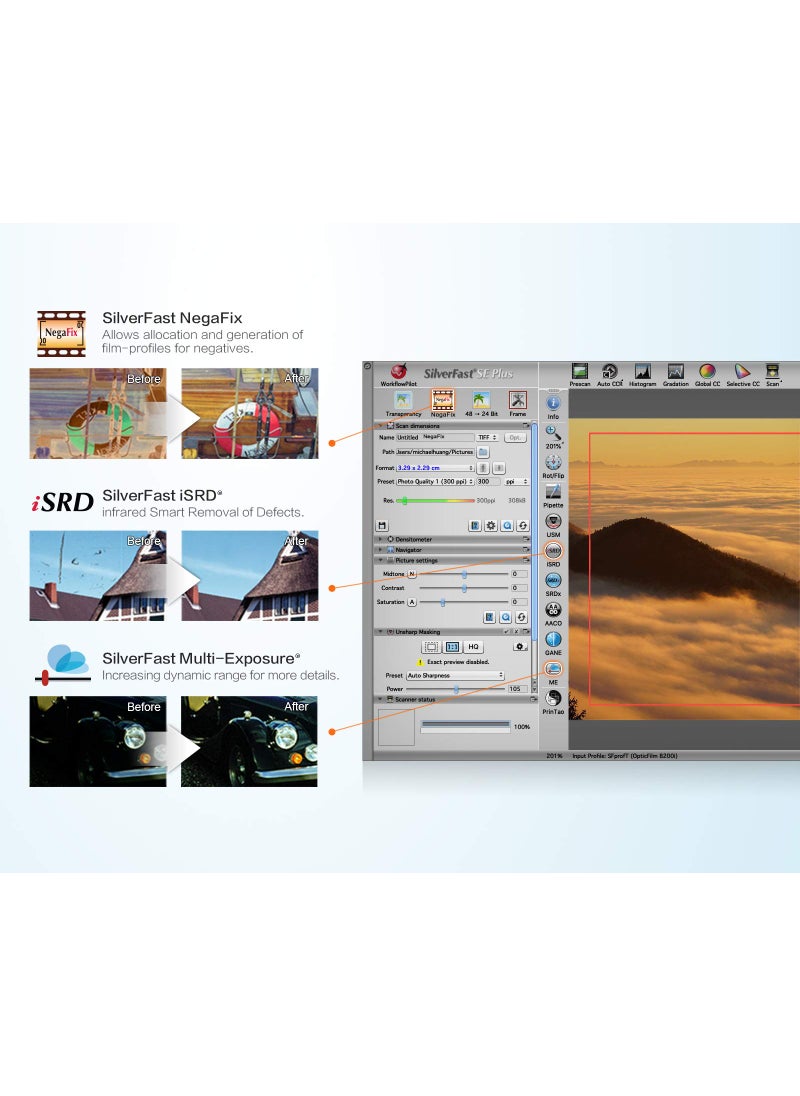This screenshot has width=800, height=1096.
Task: Open the ppi unit dropdown
Action: tap(516, 482)
